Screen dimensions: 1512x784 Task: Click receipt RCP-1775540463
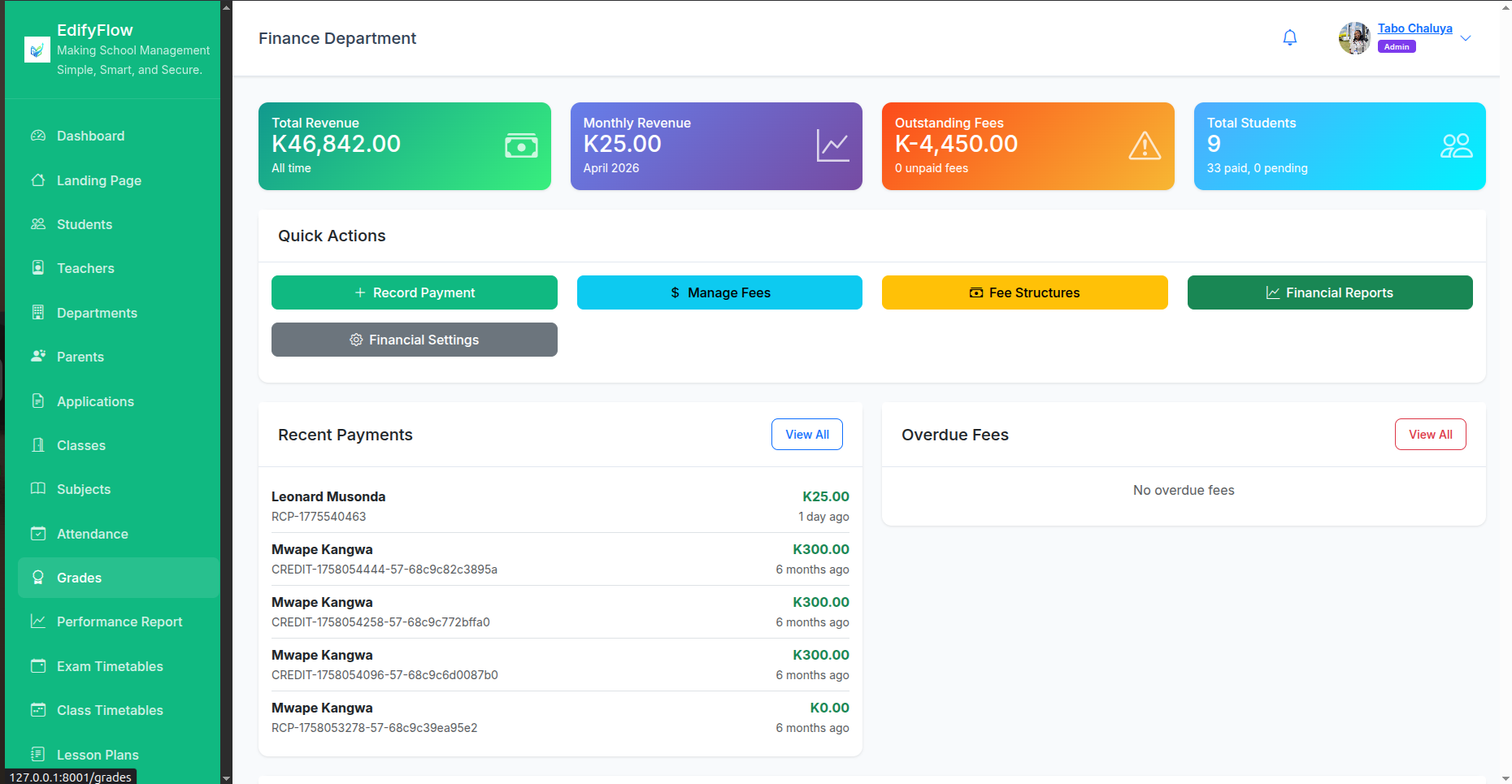(319, 517)
